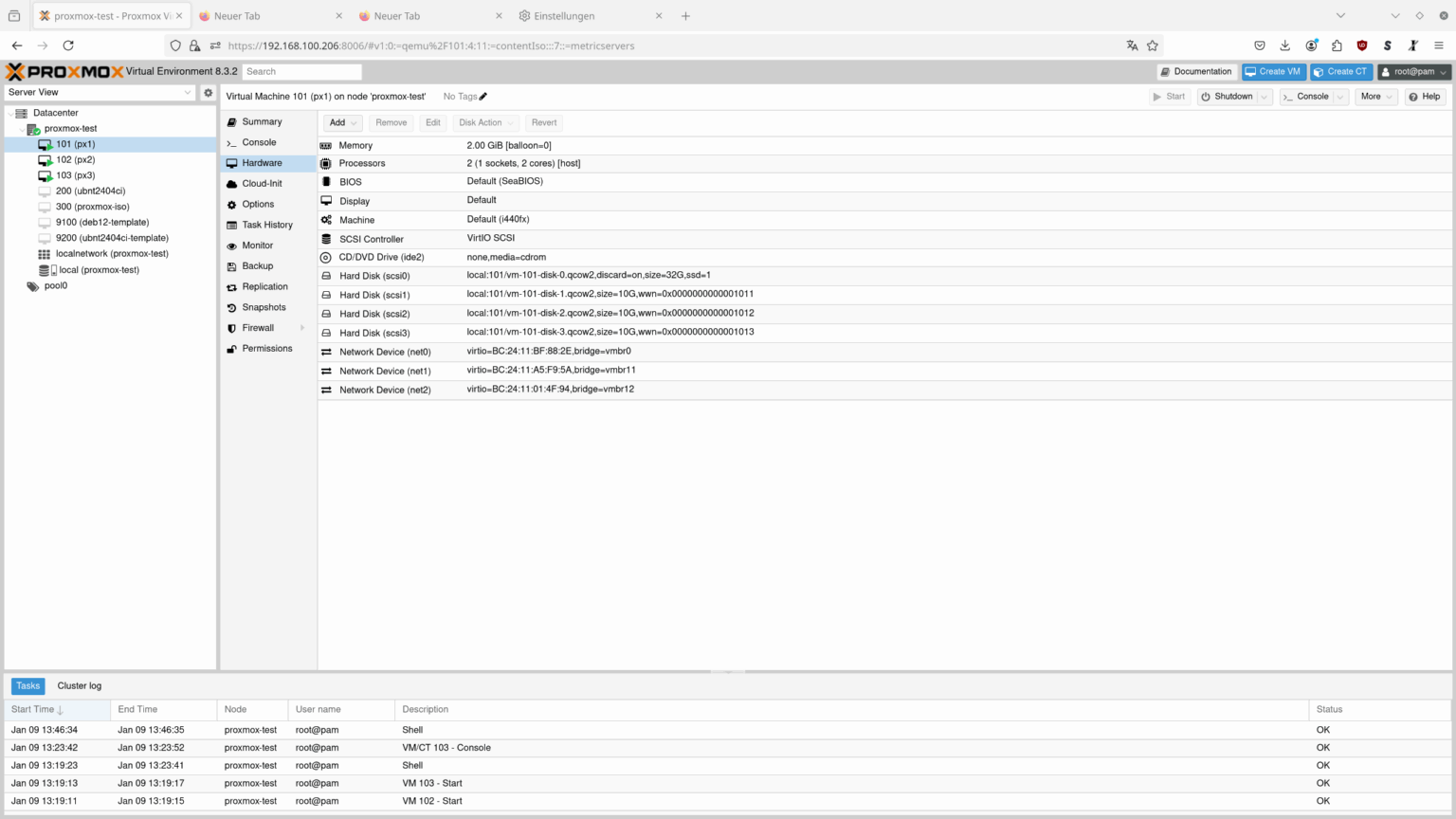This screenshot has width=1456, height=819.
Task: Click the Shutdown button
Action: [x=1228, y=97]
